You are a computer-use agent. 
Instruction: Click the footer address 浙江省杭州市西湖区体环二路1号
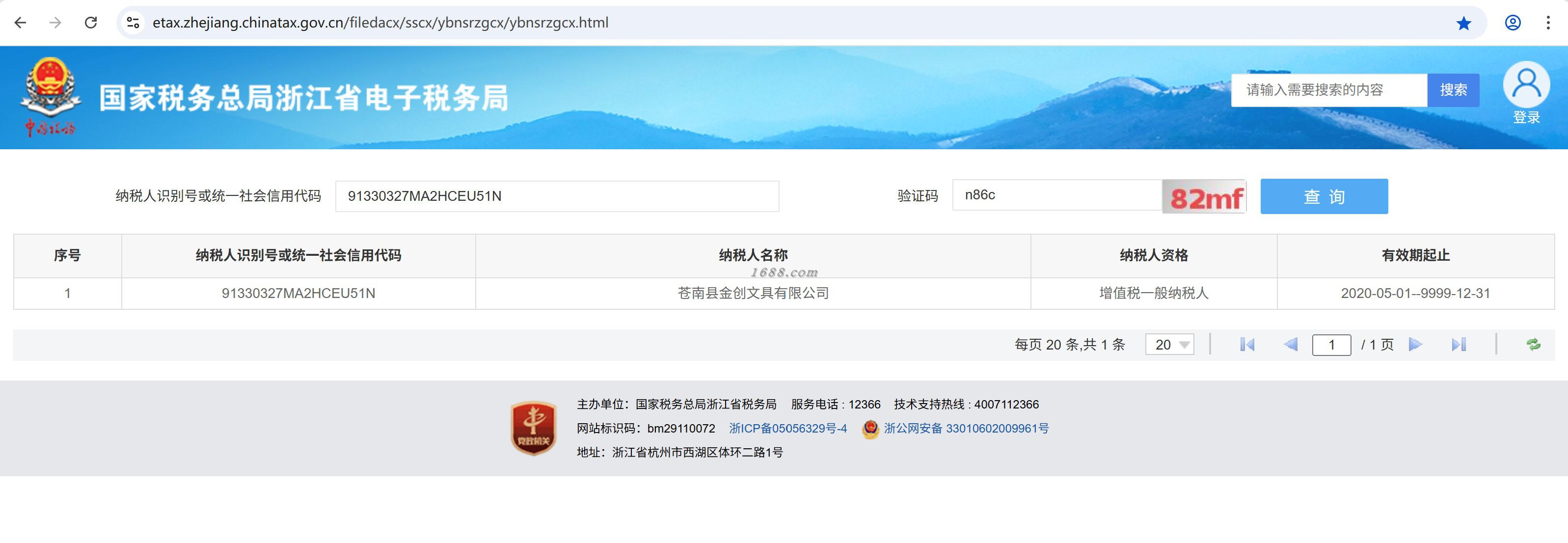point(679,452)
